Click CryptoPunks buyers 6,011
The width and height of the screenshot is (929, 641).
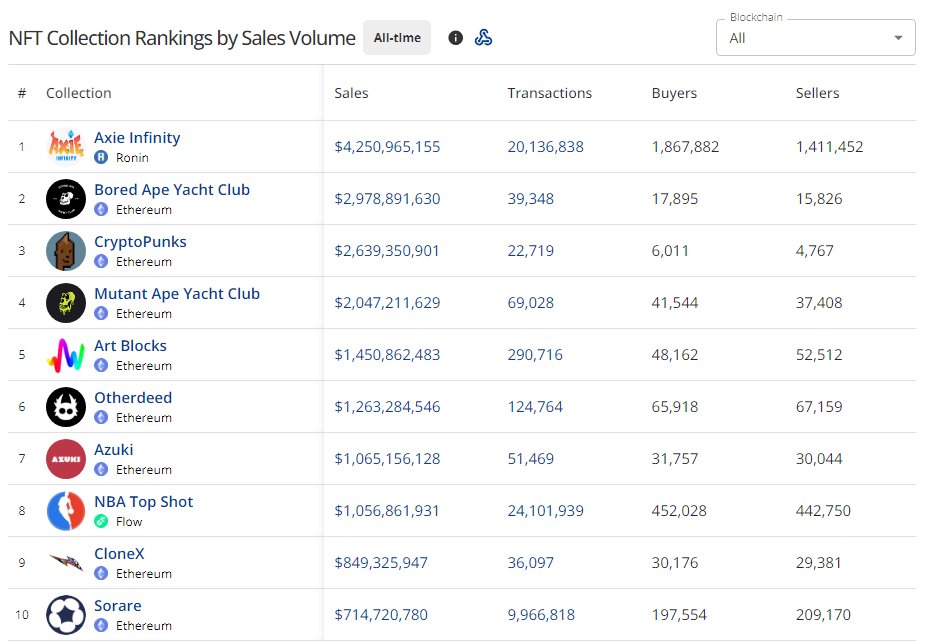pyautogui.click(x=670, y=251)
